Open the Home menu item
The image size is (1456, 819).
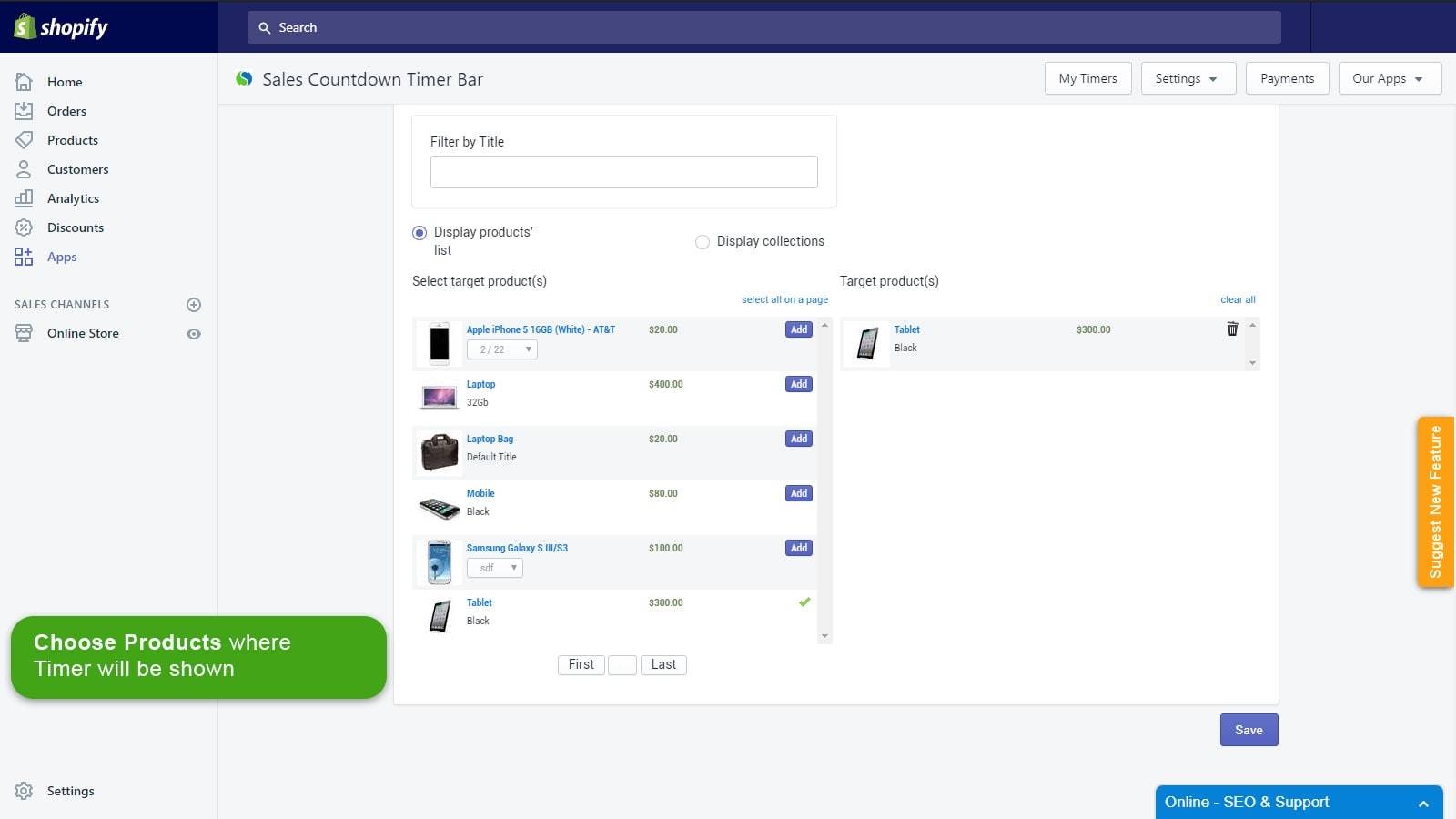click(x=65, y=82)
